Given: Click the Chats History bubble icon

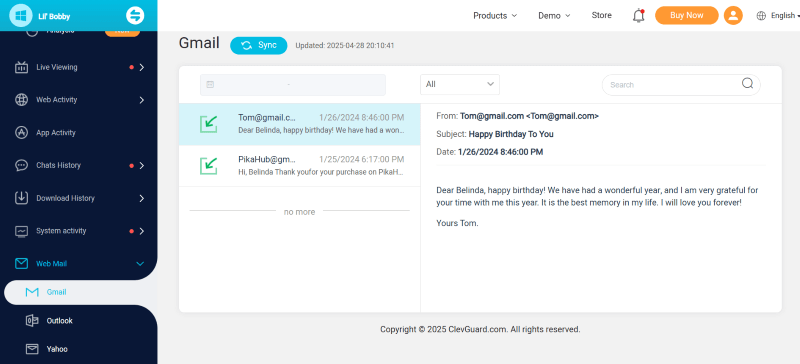Looking at the screenshot, I should point(21,165).
